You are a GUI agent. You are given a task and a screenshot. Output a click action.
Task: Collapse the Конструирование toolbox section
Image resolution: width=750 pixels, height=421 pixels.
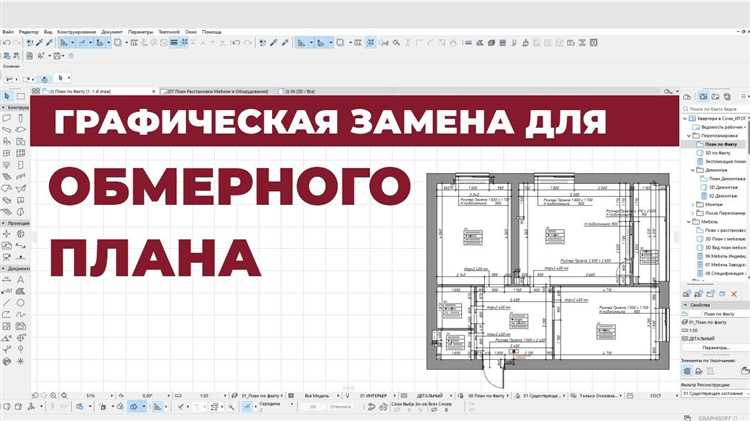coord(3,108)
